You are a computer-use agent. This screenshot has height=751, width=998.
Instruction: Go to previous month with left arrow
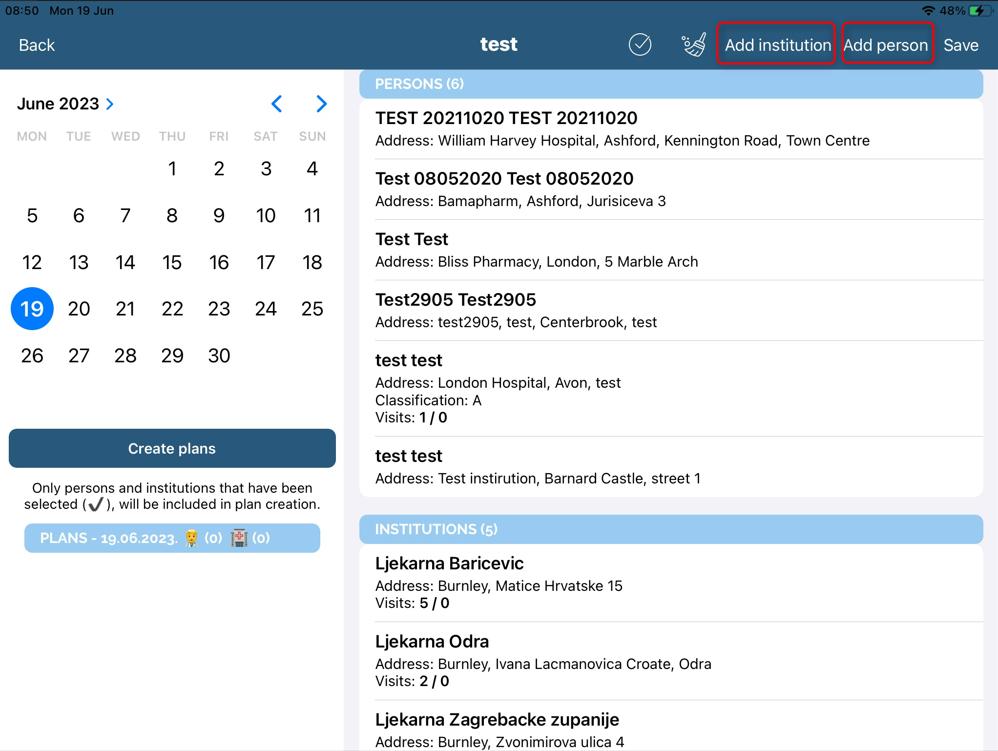pyautogui.click(x=277, y=104)
